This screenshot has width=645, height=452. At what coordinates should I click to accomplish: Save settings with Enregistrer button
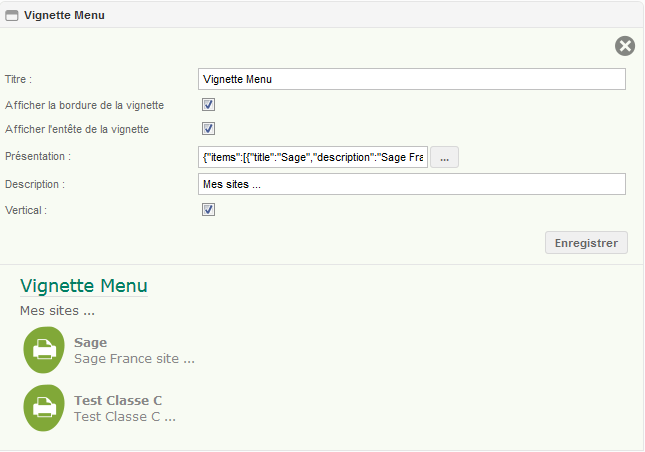[586, 243]
